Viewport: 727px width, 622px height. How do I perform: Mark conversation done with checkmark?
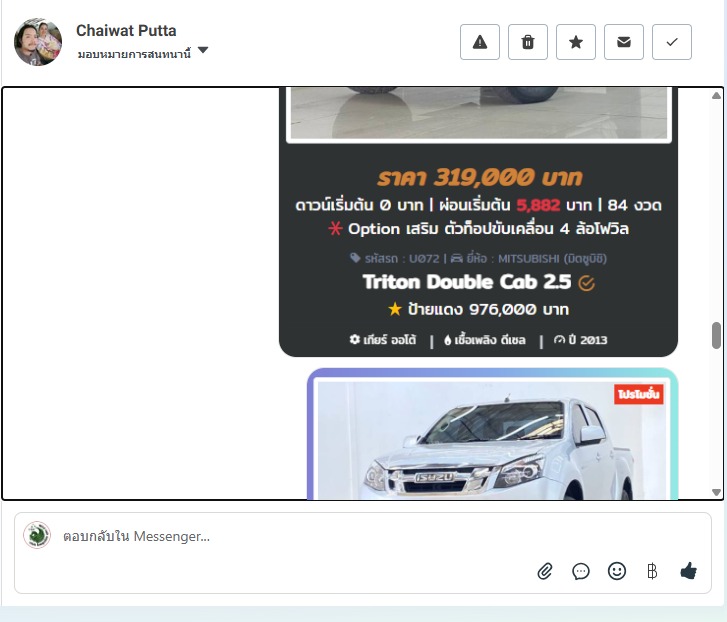pyautogui.click(x=672, y=42)
